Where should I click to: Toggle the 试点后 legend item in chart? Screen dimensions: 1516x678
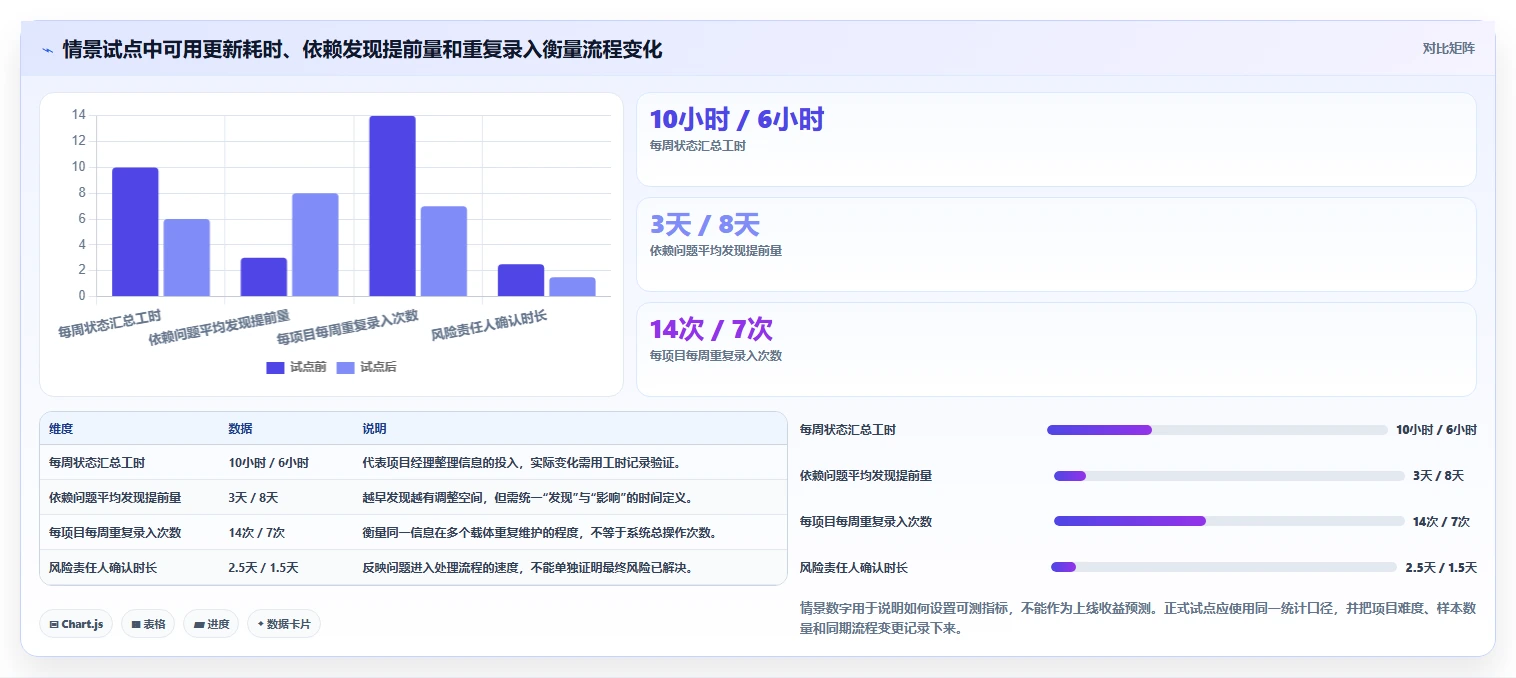click(366, 367)
